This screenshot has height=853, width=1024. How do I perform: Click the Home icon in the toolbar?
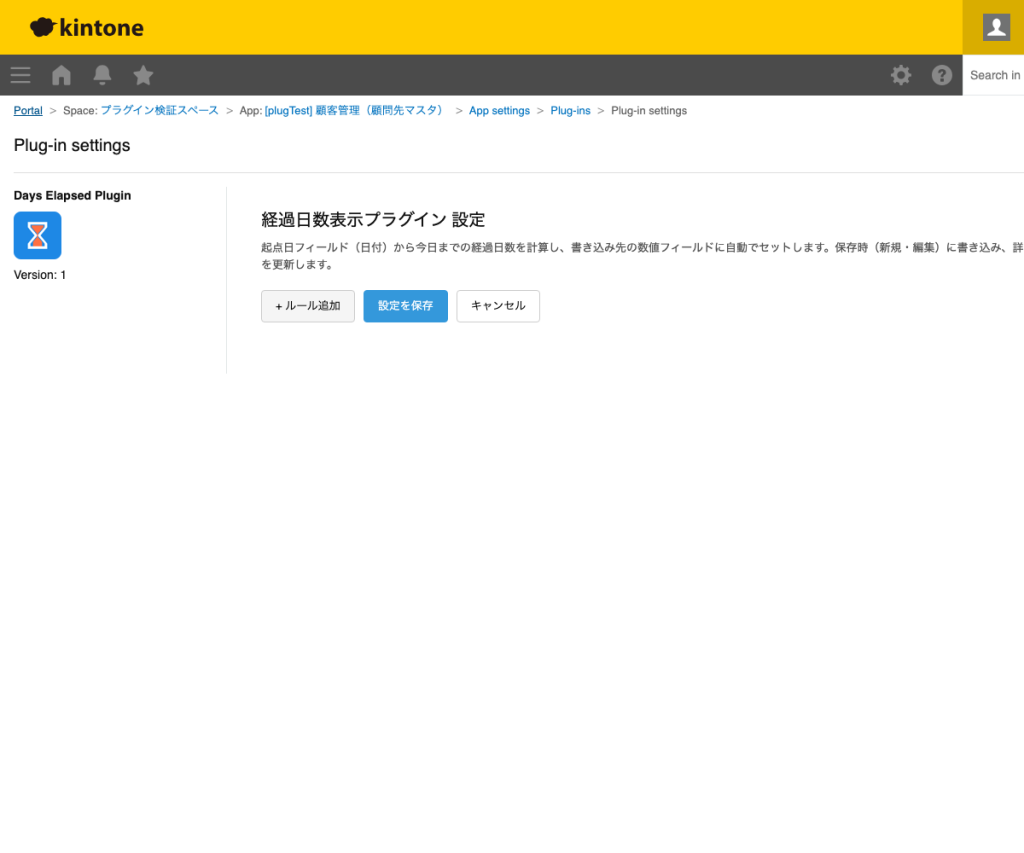[61, 75]
